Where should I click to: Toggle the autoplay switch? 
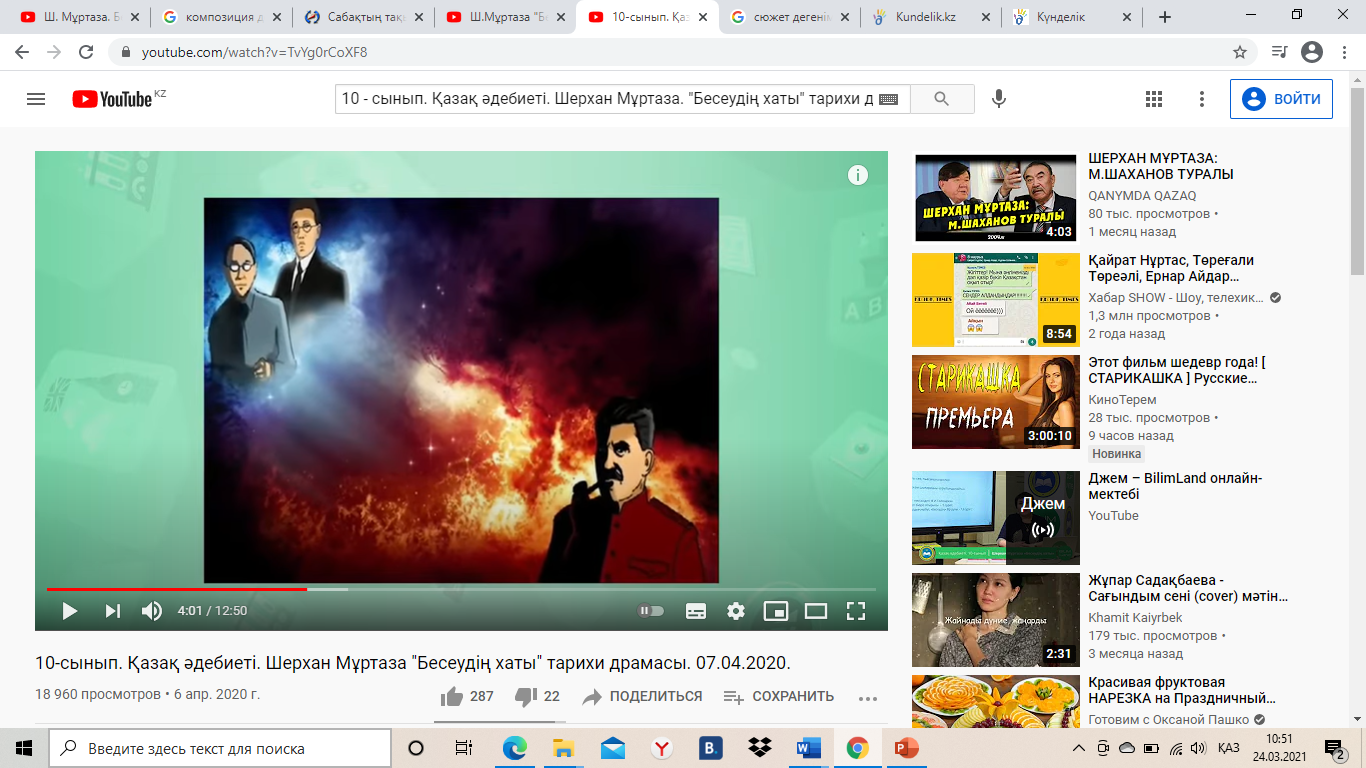651,611
